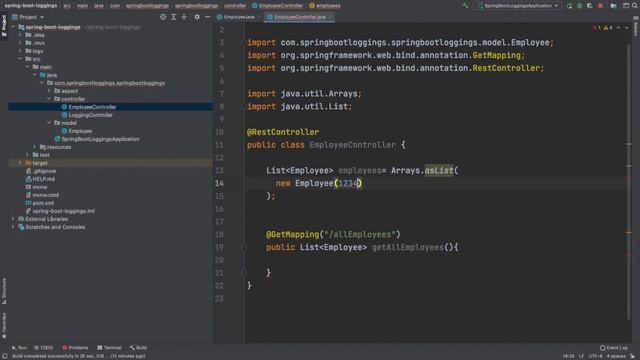
Task: Select com.springbootloggings.springbootloggings package node
Action: (109, 83)
